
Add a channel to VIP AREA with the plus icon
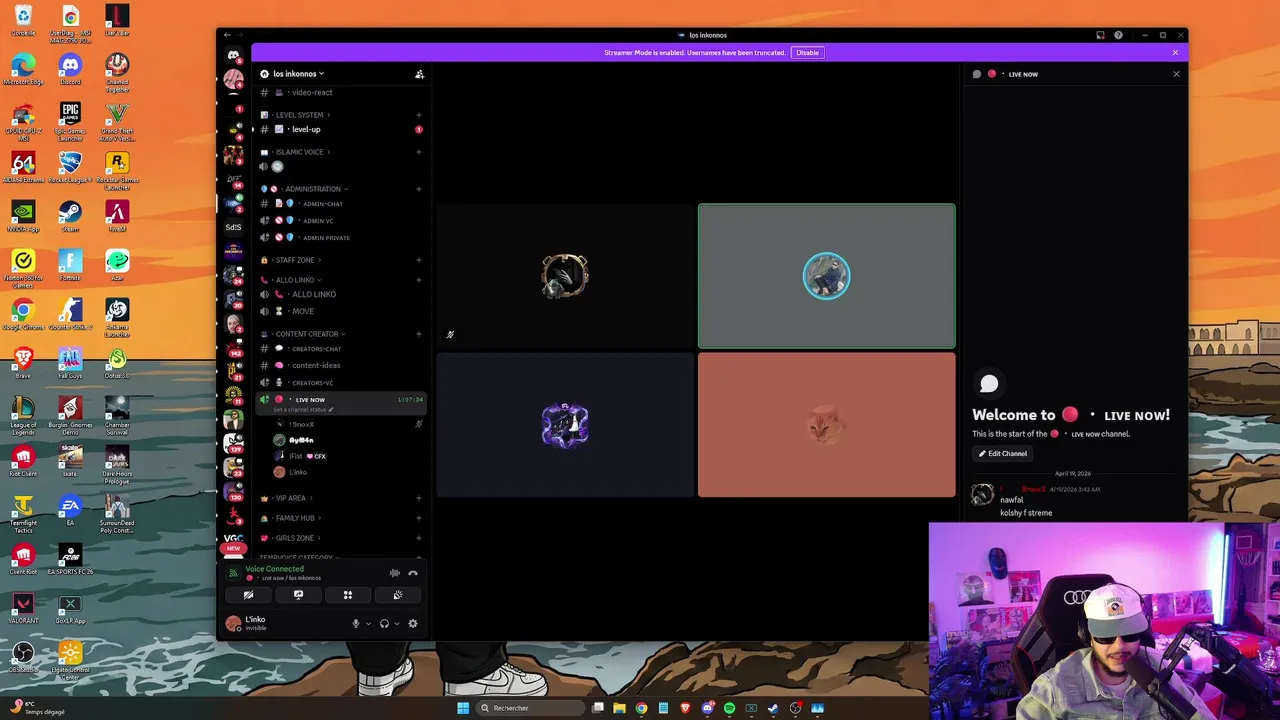pos(419,498)
